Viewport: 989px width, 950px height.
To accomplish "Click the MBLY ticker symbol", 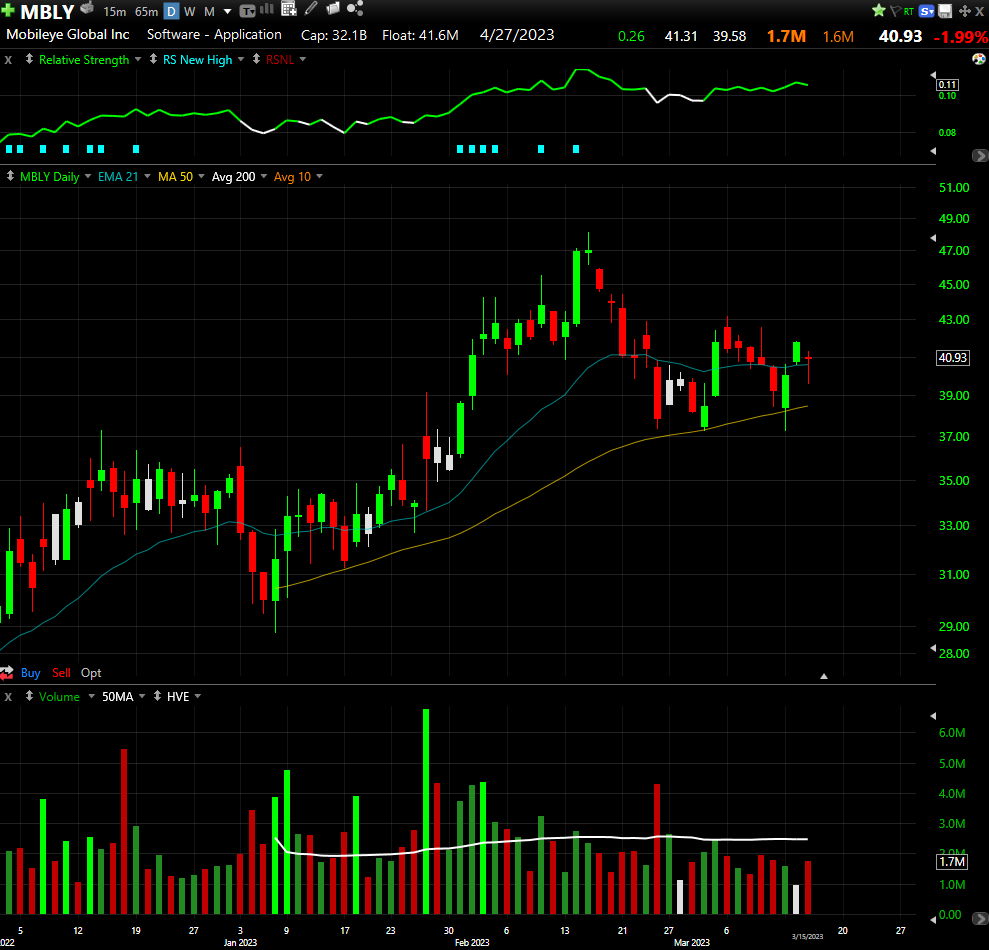I will tap(47, 11).
